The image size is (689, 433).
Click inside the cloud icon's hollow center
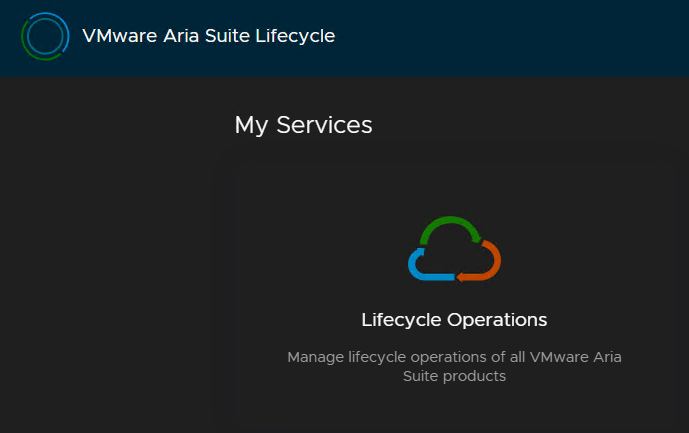[x=453, y=256]
